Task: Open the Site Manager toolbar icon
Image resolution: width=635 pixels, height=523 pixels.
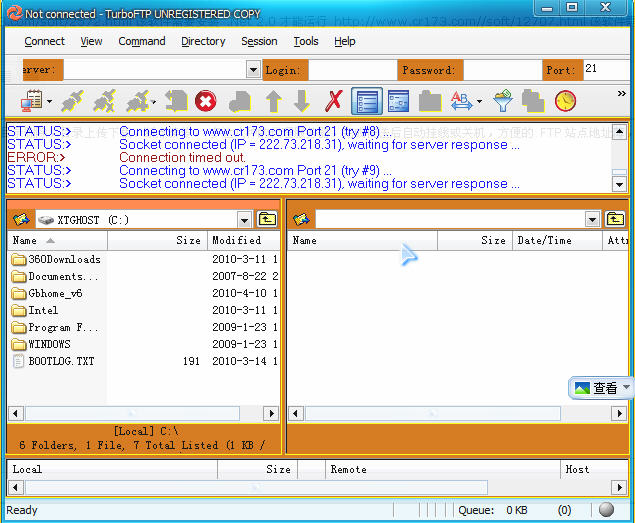Action: click(33, 101)
